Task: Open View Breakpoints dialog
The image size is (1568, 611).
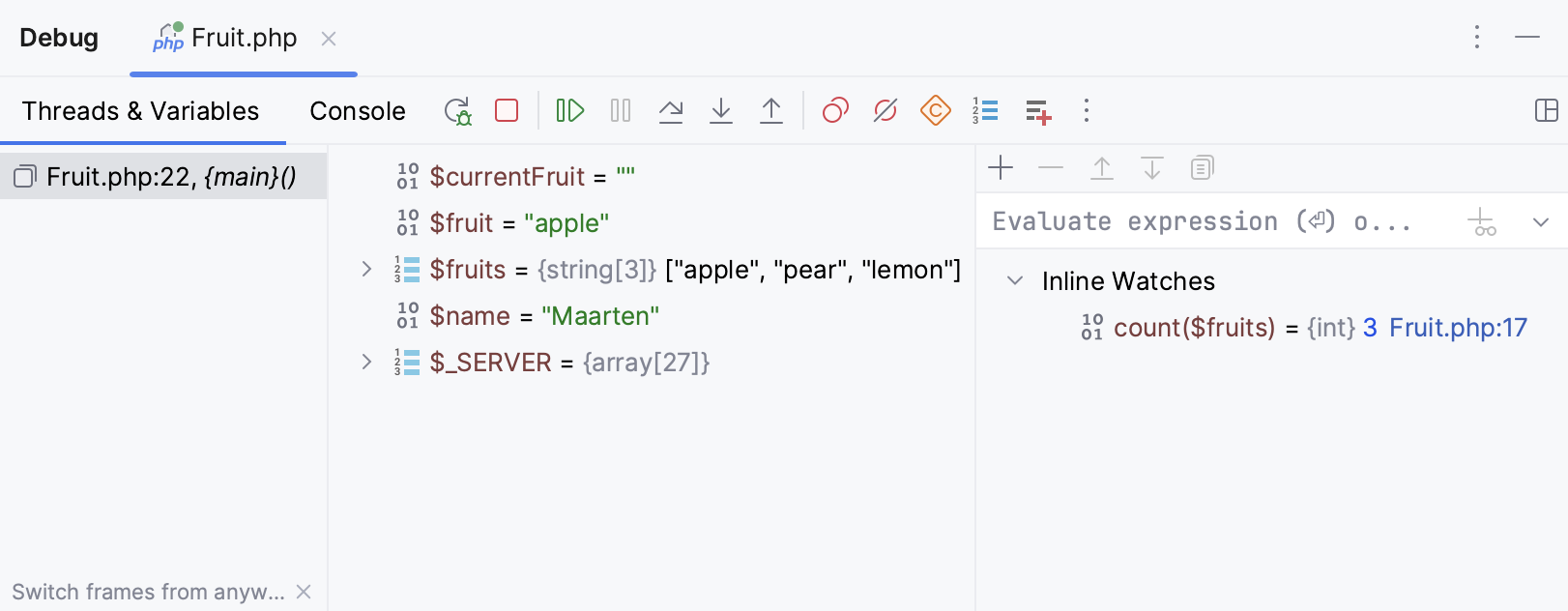Action: tap(835, 111)
